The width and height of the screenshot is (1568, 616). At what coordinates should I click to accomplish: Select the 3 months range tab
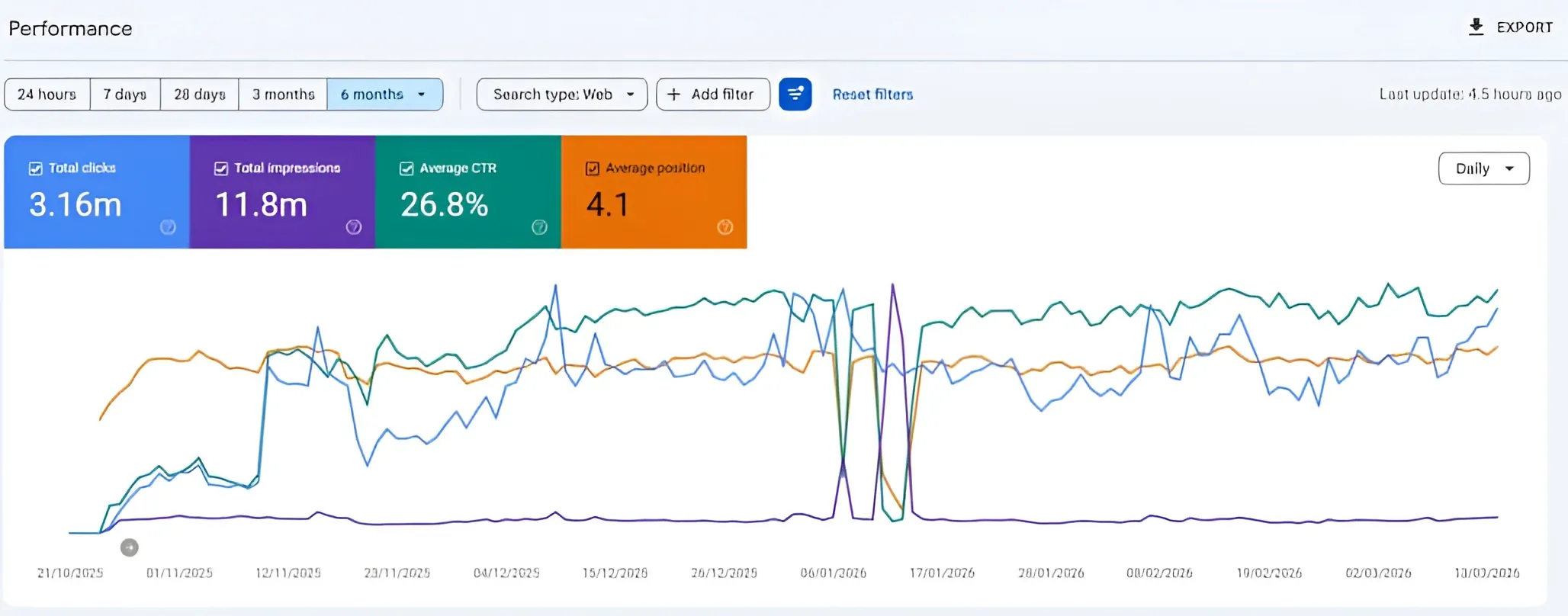(283, 95)
